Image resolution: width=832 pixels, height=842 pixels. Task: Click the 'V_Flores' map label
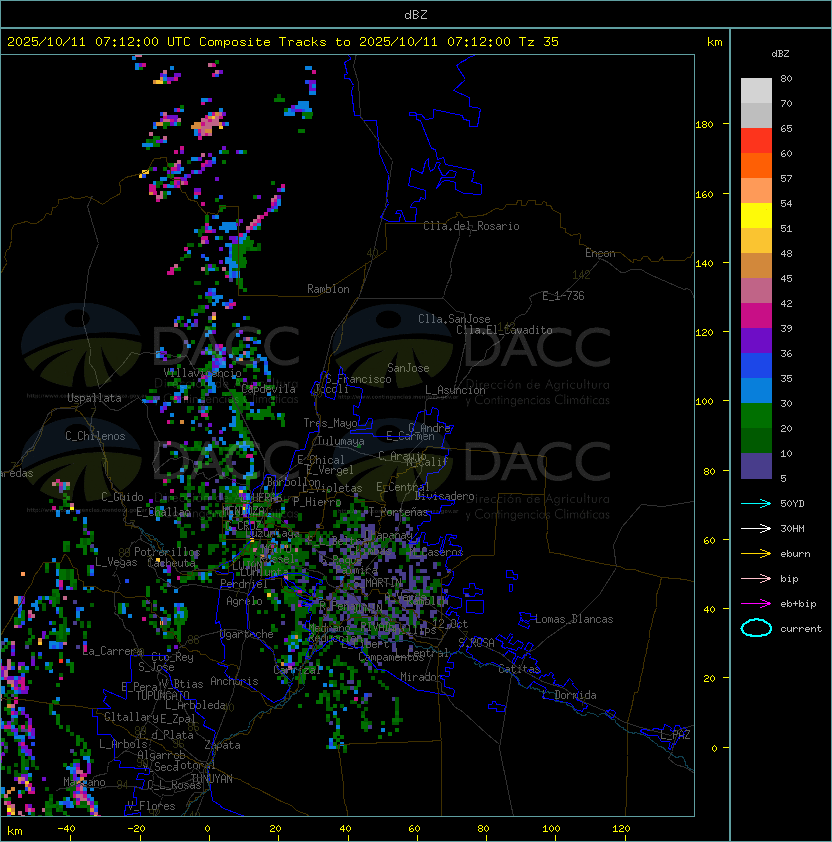pyautogui.click(x=151, y=806)
